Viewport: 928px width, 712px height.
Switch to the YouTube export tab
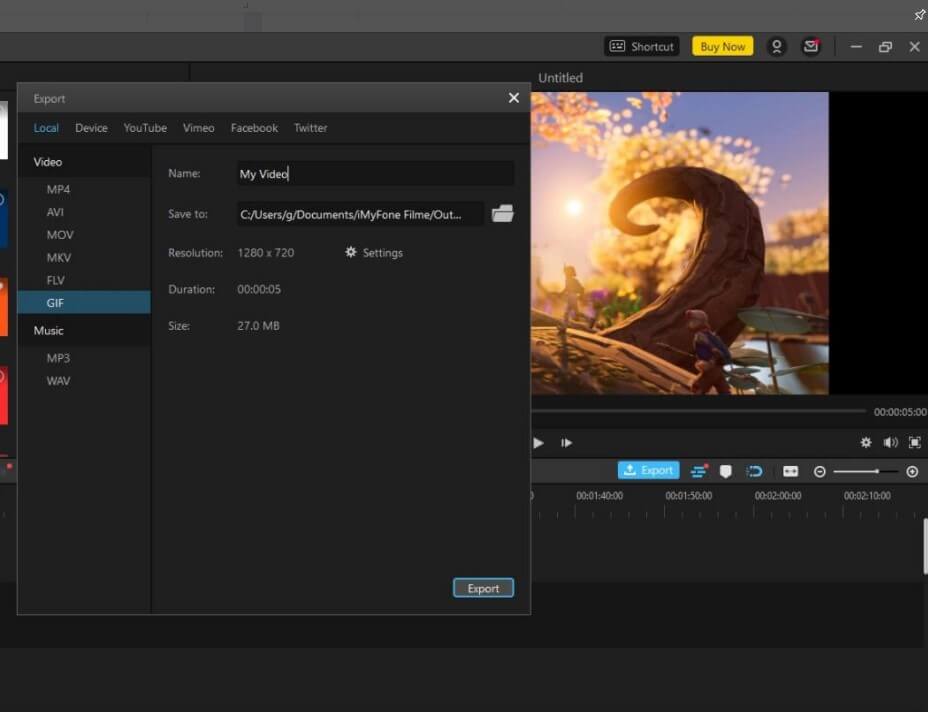[145, 128]
